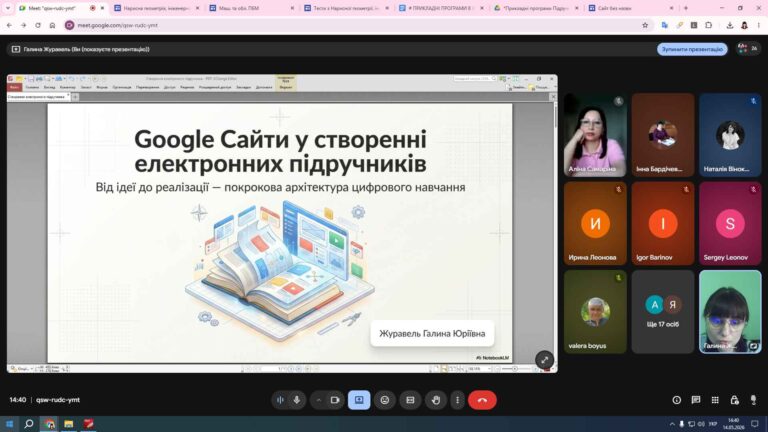The width and height of the screenshot is (768, 432).
Task: Expand video options arrow beside camera
Action: pos(318,400)
